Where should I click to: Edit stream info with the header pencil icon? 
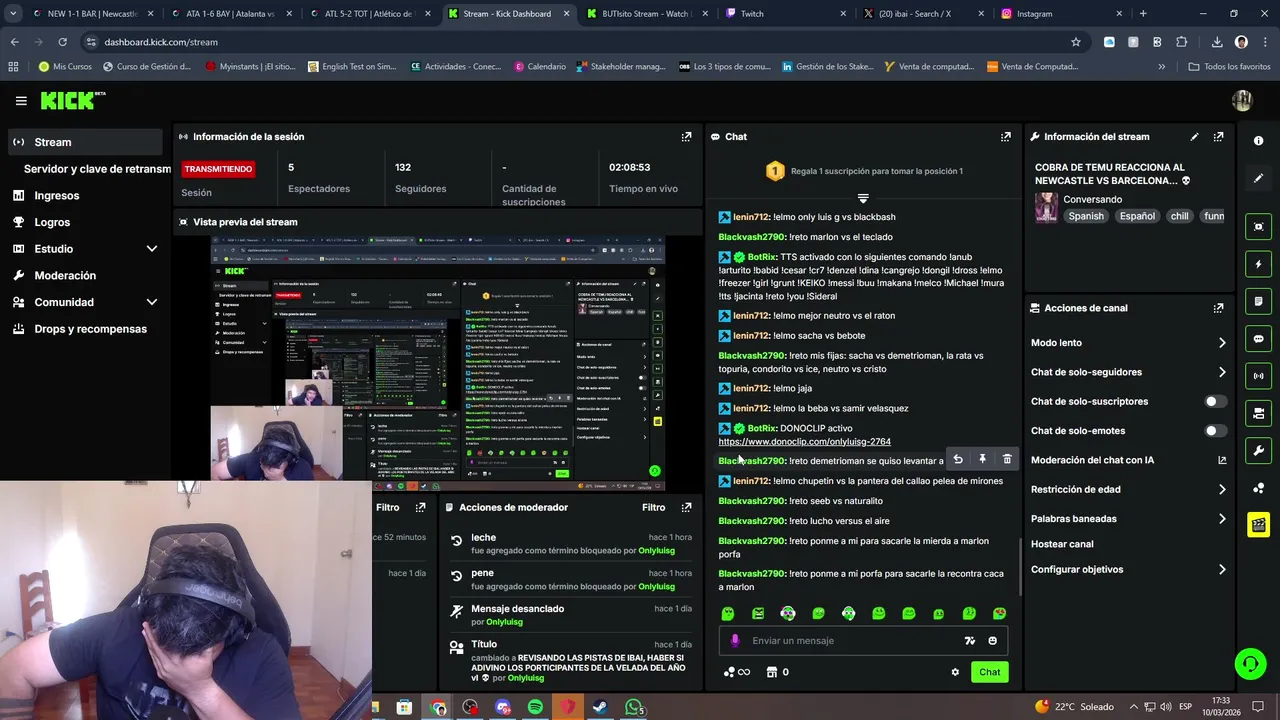pos(1194,137)
